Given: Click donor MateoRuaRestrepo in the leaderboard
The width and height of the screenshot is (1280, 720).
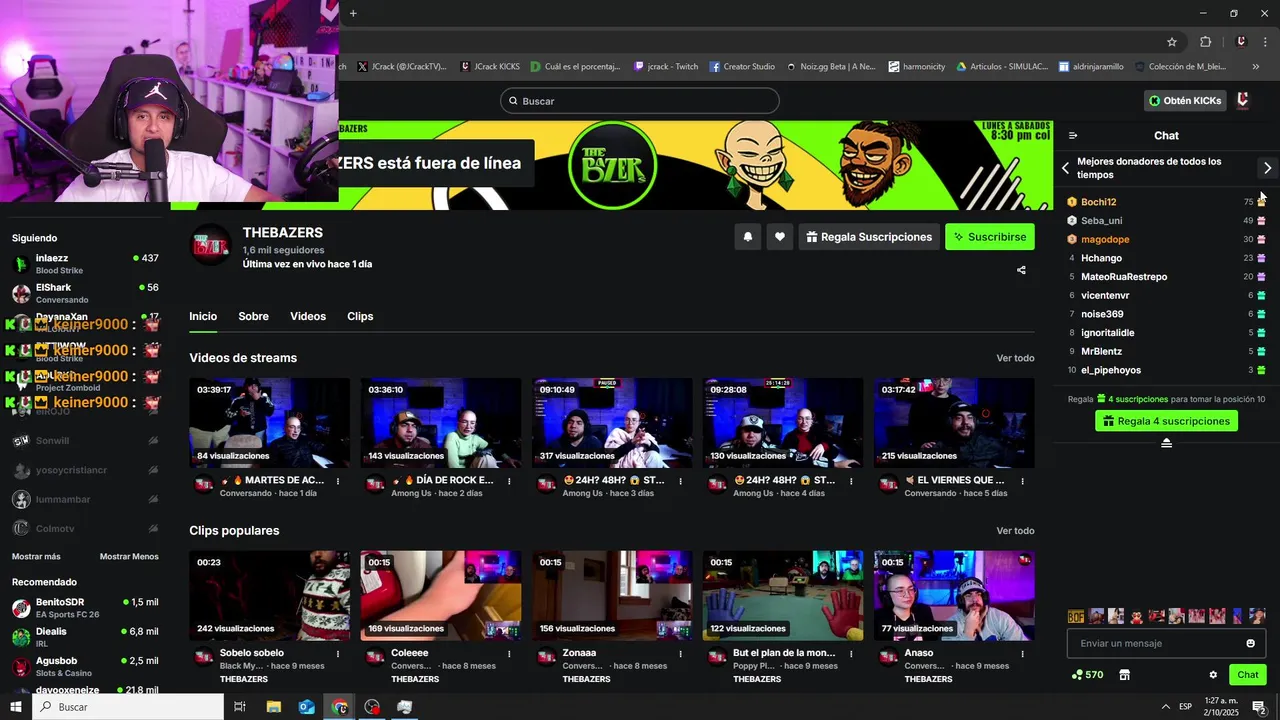Looking at the screenshot, I should [1124, 277].
